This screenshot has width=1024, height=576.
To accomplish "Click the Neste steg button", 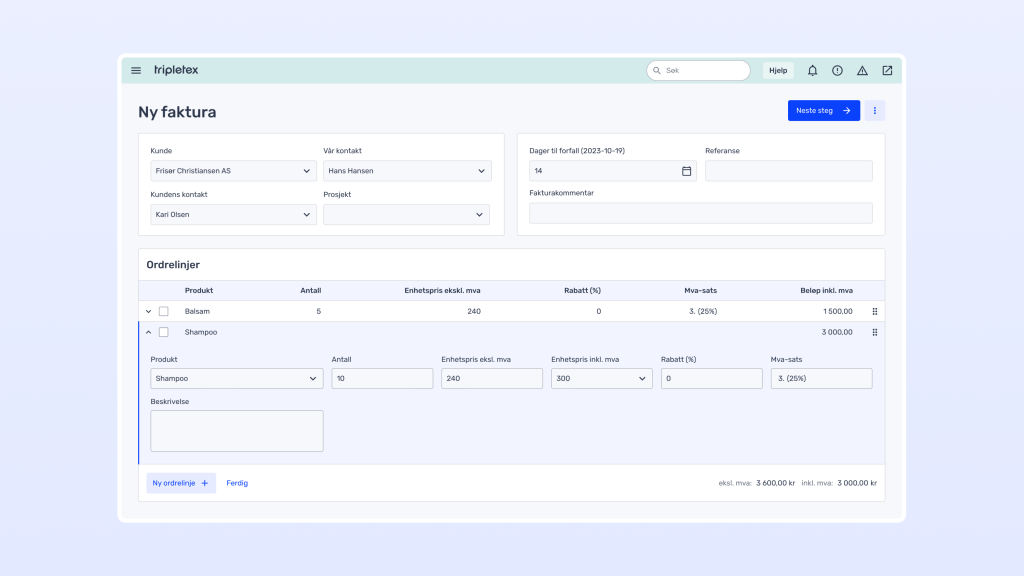I will (823, 111).
